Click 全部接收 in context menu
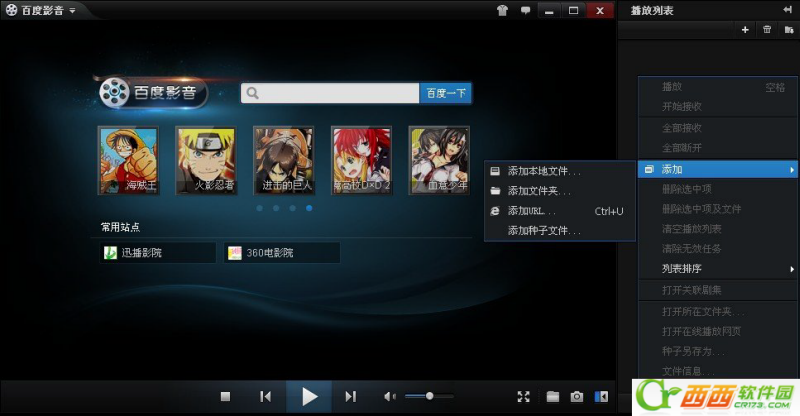 click(717, 128)
